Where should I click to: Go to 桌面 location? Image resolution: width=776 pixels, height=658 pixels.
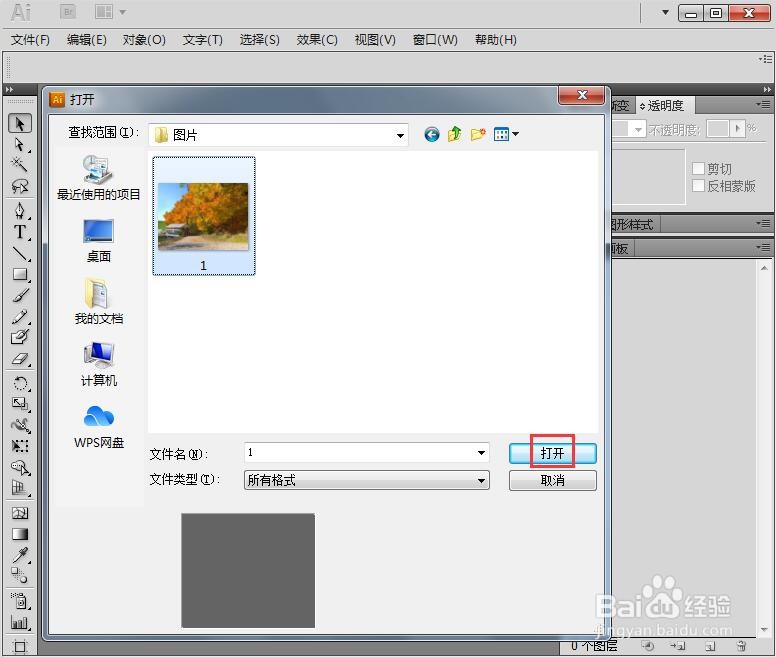point(98,241)
